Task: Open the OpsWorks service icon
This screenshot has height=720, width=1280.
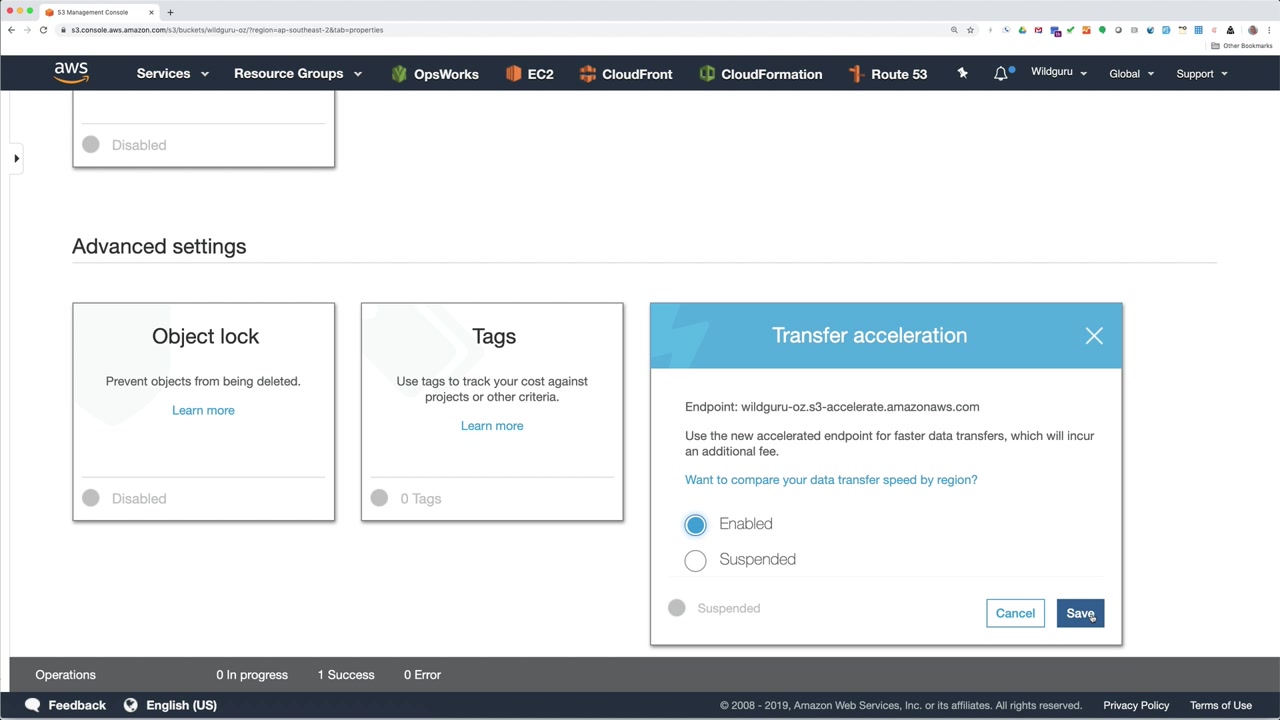Action: (x=399, y=74)
